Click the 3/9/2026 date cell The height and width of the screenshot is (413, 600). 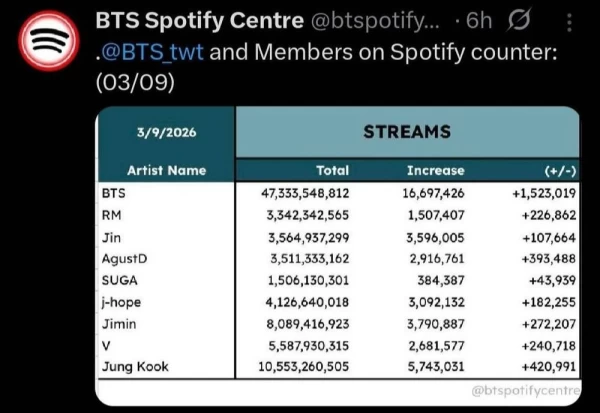tap(166, 132)
